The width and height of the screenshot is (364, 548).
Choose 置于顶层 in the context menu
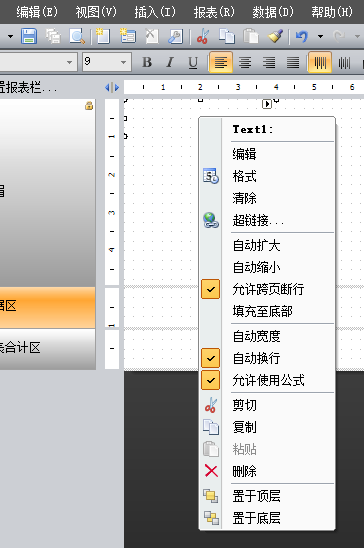click(x=267, y=496)
